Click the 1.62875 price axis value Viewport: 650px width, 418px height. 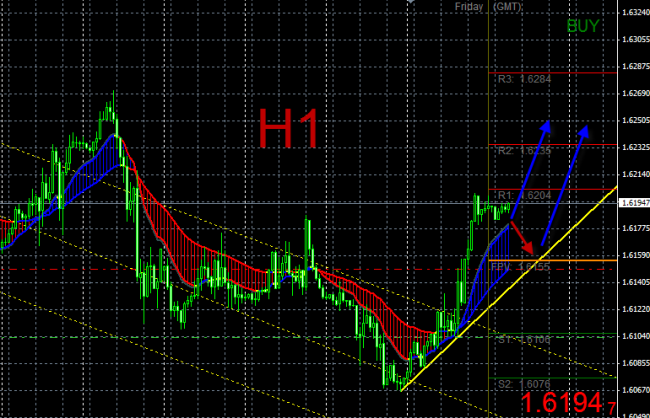coord(635,66)
